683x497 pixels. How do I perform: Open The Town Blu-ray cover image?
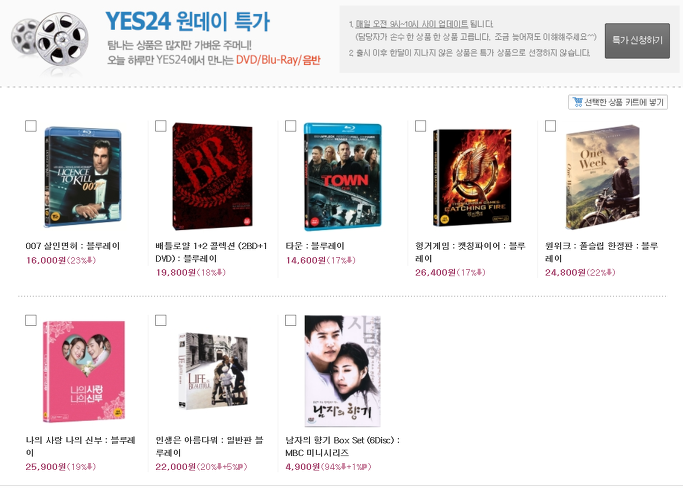click(342, 176)
